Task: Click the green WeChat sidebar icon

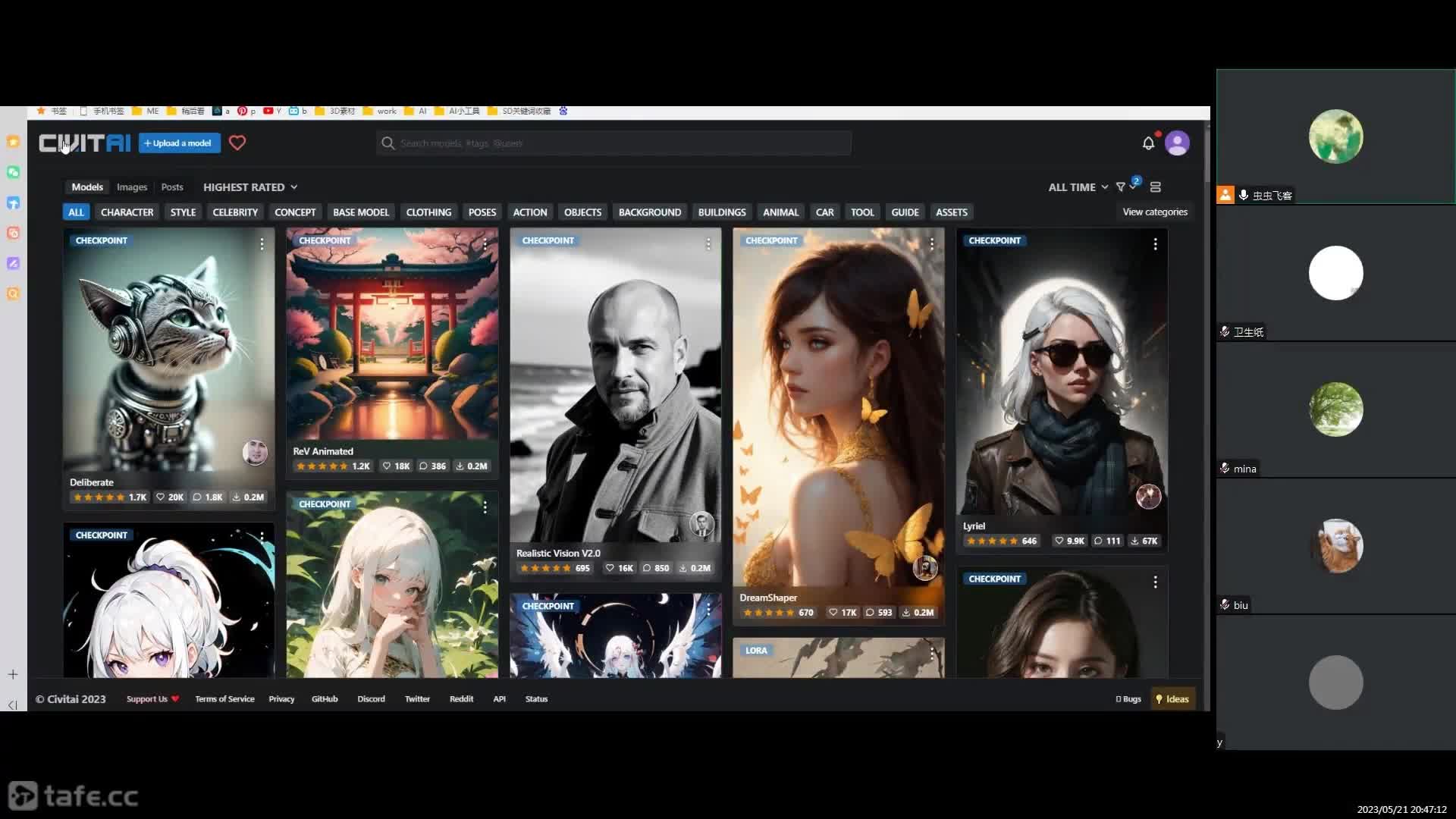Action: 13,172
